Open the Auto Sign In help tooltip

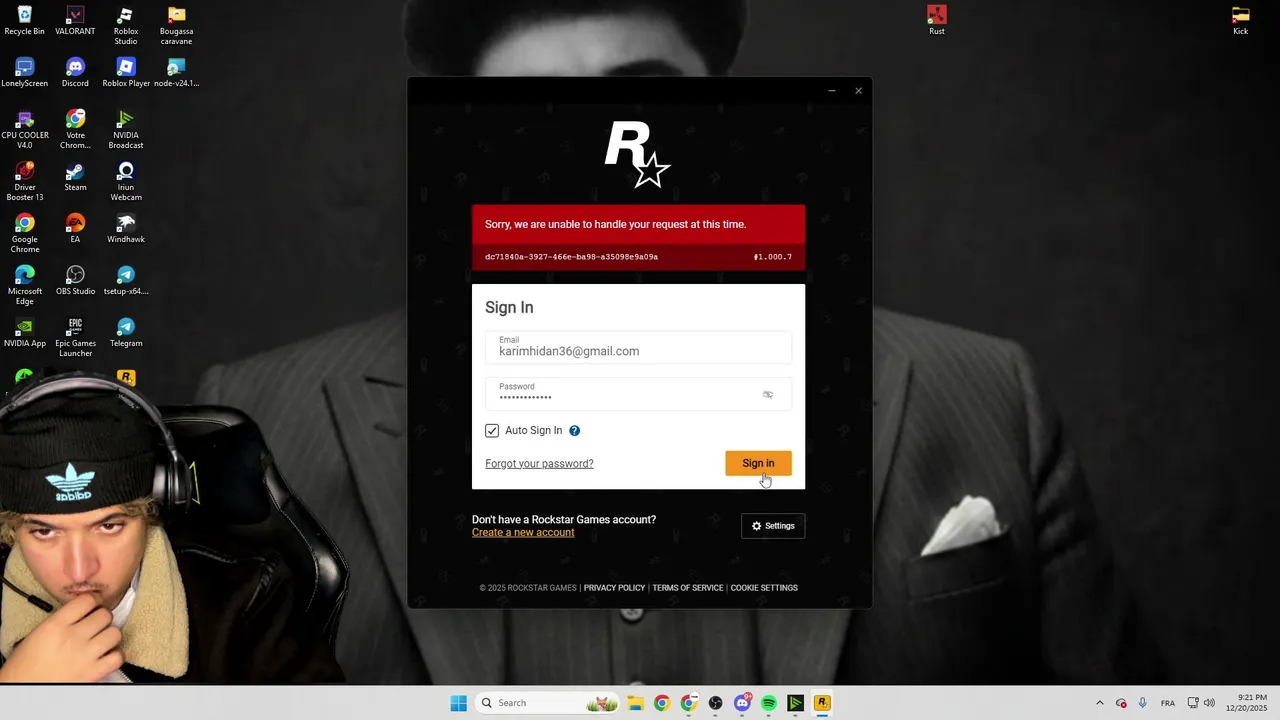[574, 431]
